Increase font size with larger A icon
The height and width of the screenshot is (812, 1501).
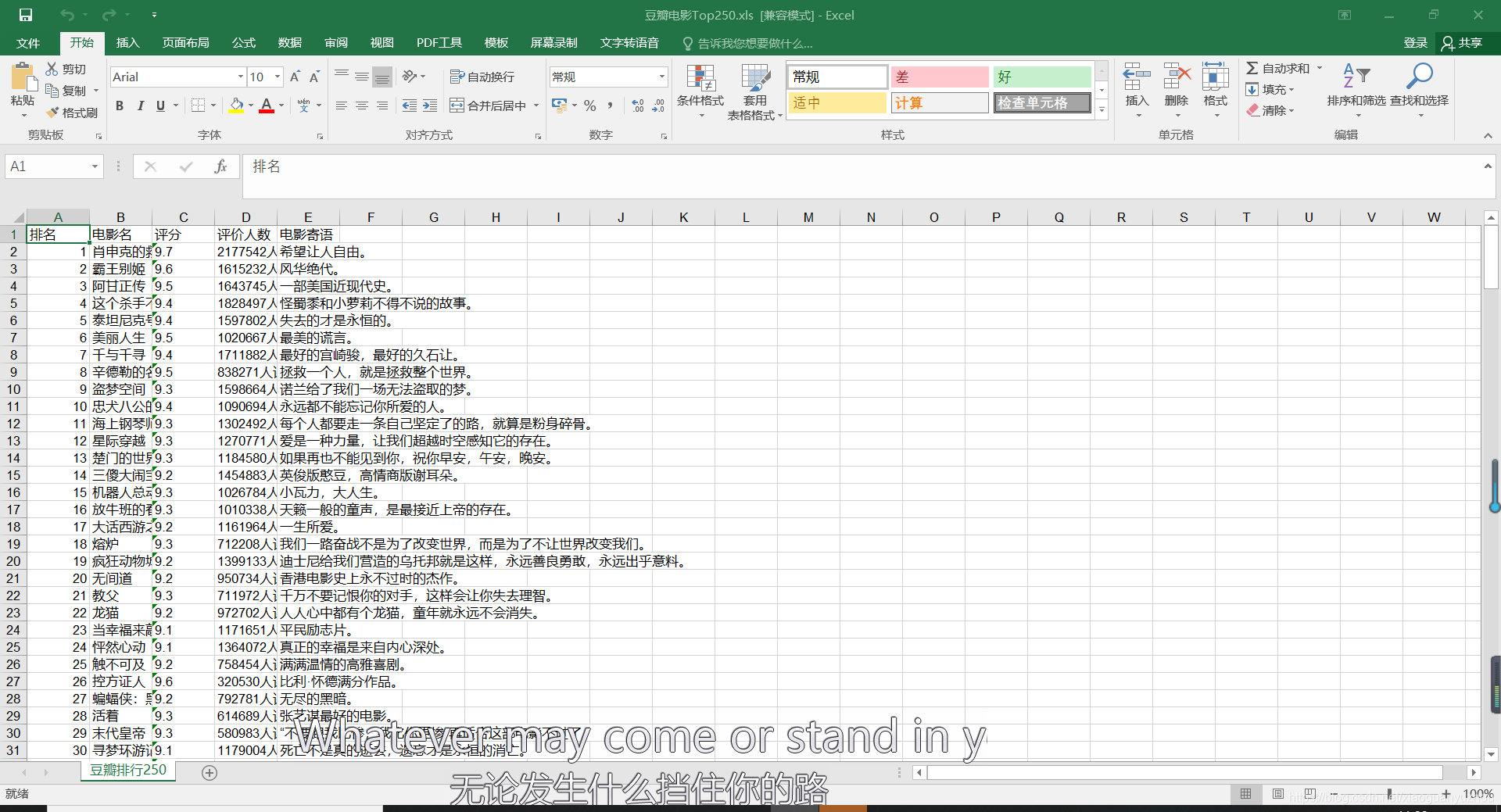coord(295,77)
